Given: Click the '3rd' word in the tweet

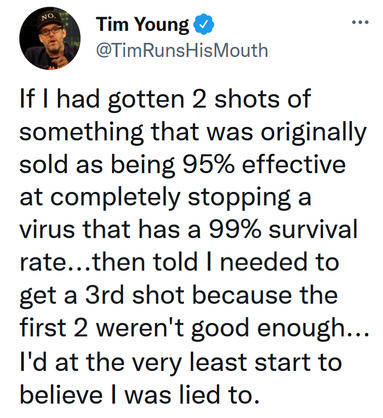Looking at the screenshot, I should click(104, 295).
